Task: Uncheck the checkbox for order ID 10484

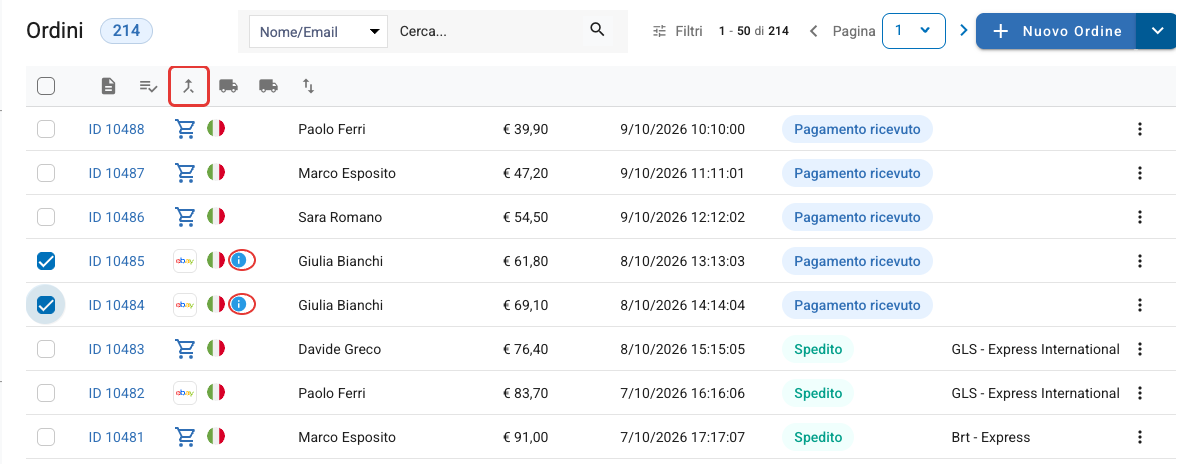Action: (x=46, y=305)
